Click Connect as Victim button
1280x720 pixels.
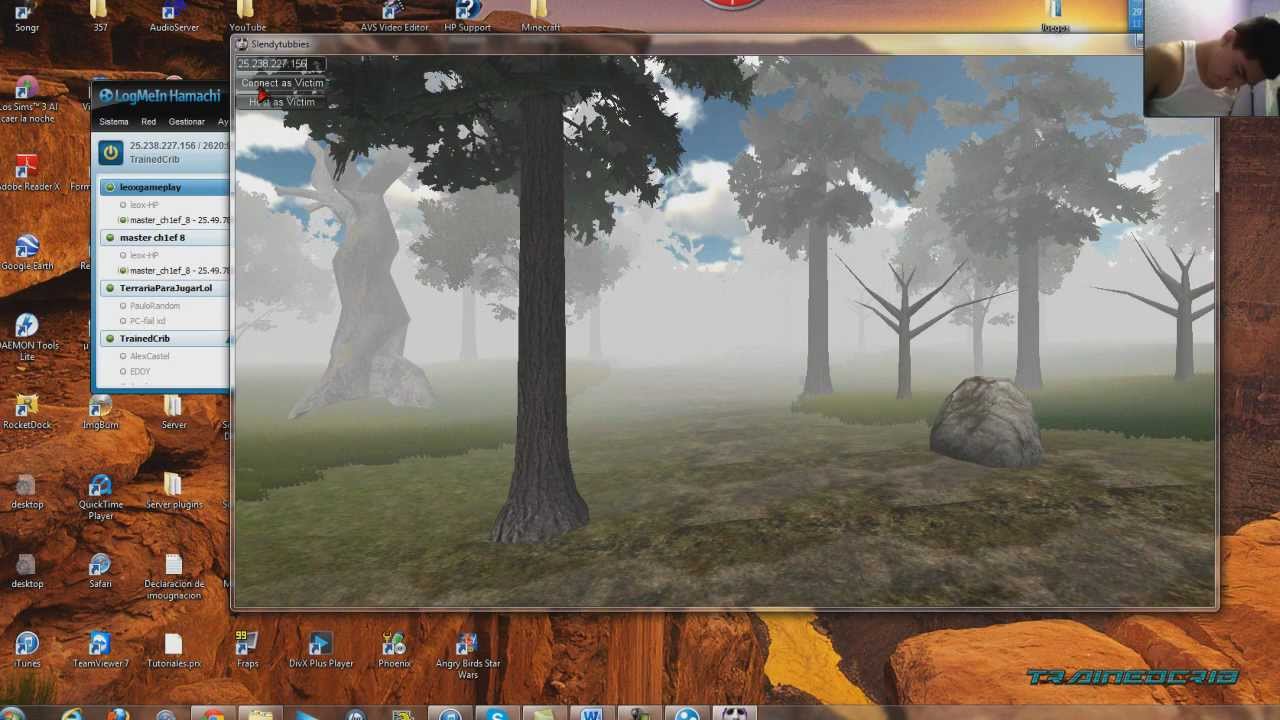pos(281,83)
